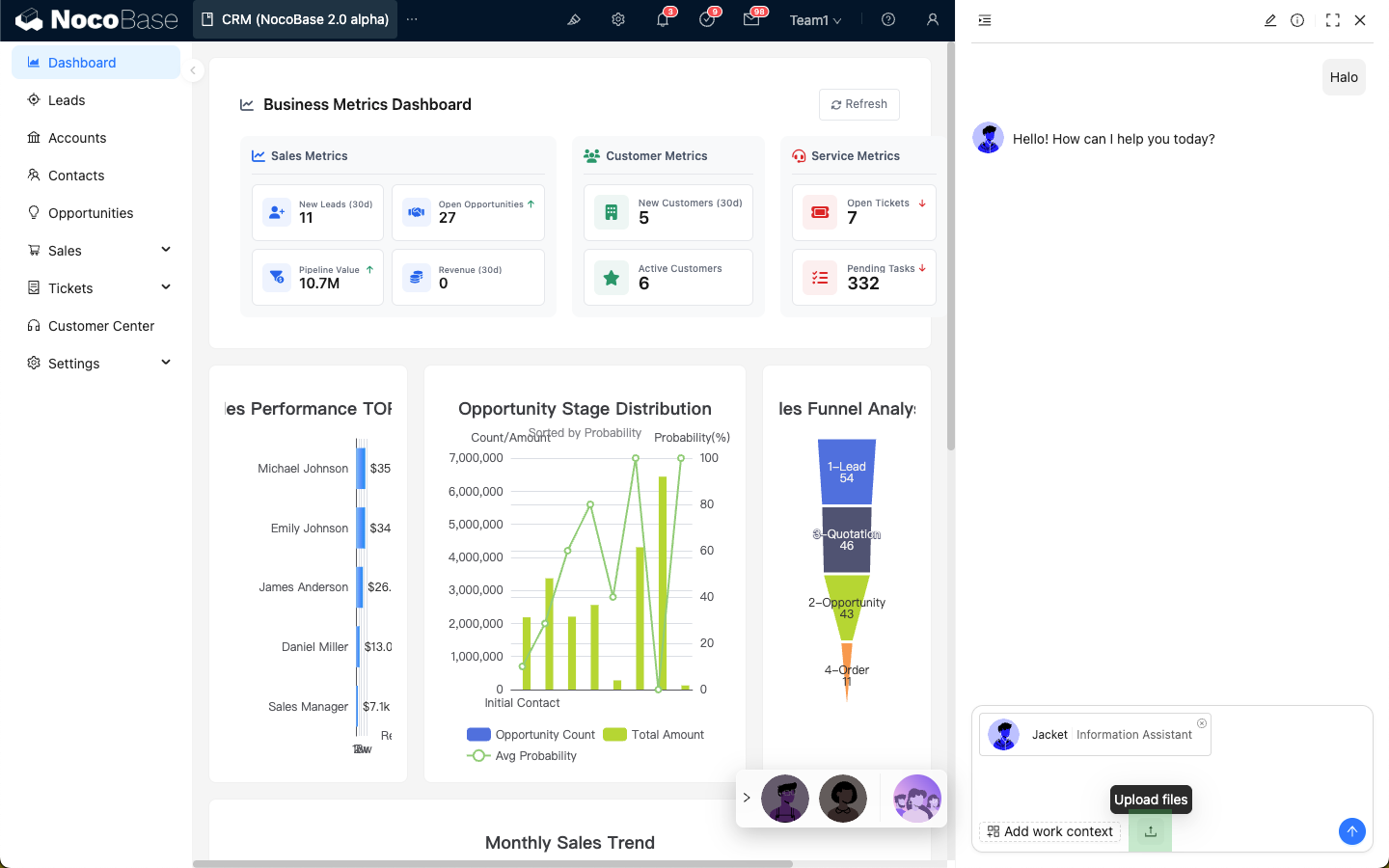The width and height of the screenshot is (1389, 868).
Task: Click the upload files icon
Action: (1150, 831)
